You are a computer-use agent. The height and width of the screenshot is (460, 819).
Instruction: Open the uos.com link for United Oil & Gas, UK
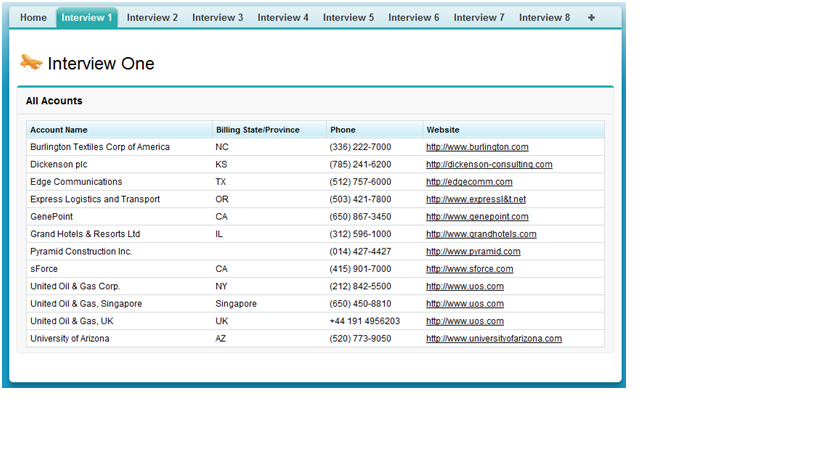[x=465, y=321]
